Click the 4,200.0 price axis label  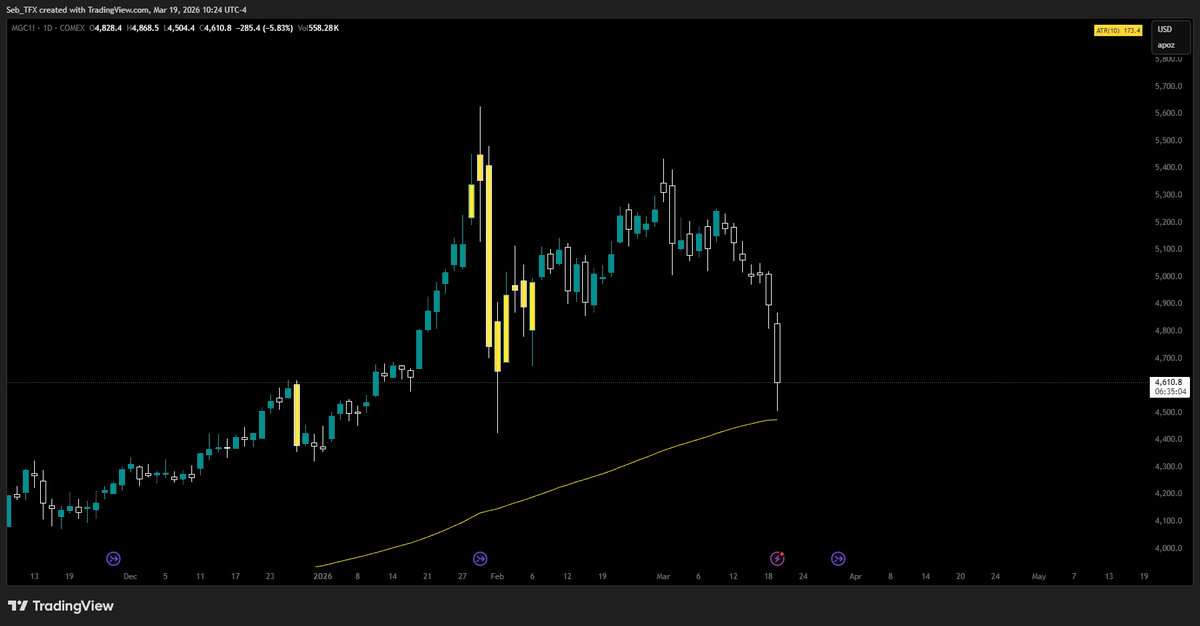tap(1170, 493)
